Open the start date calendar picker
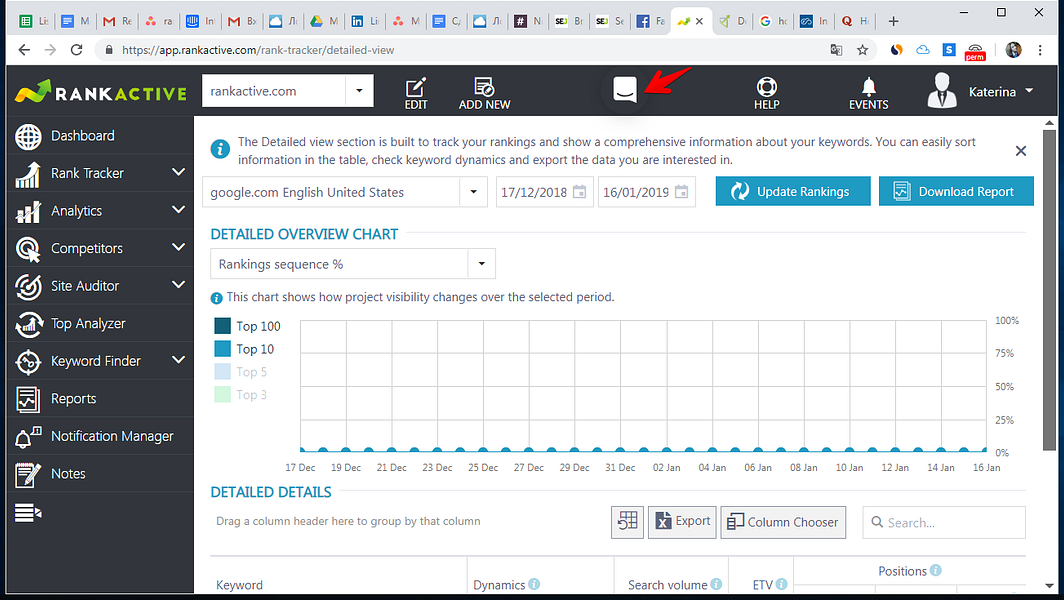Viewport: 1064px width, 600px height. (x=580, y=192)
